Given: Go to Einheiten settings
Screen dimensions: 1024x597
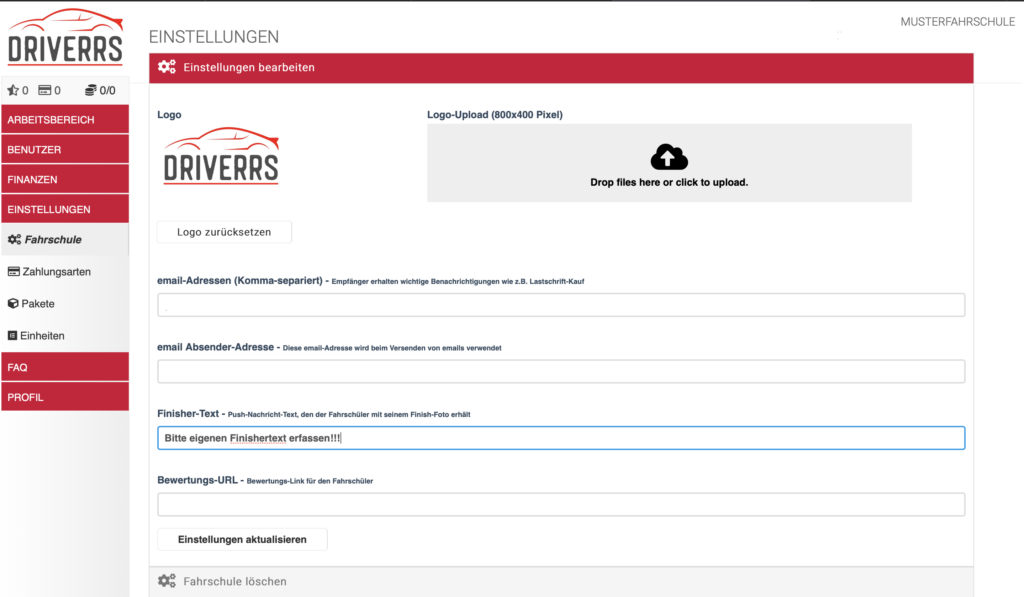Looking at the screenshot, I should [65, 336].
